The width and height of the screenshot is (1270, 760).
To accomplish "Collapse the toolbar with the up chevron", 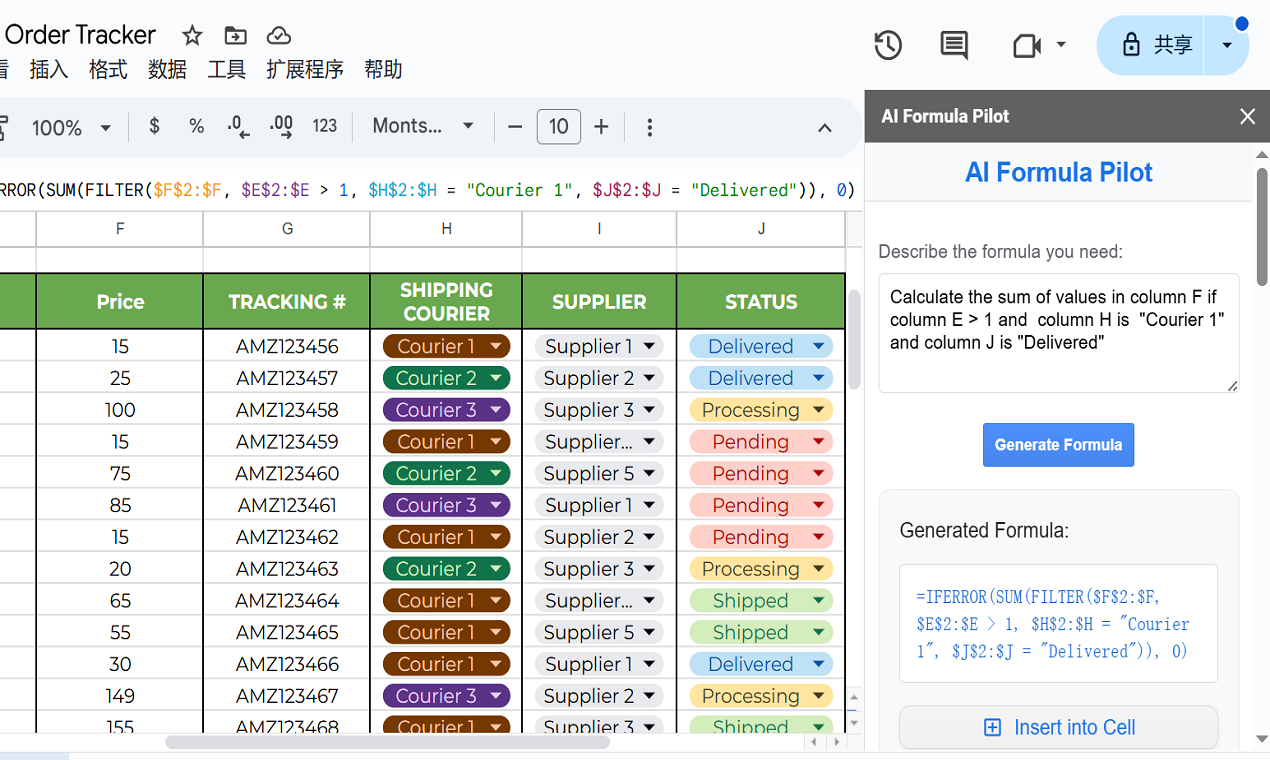I will pyautogui.click(x=825, y=127).
